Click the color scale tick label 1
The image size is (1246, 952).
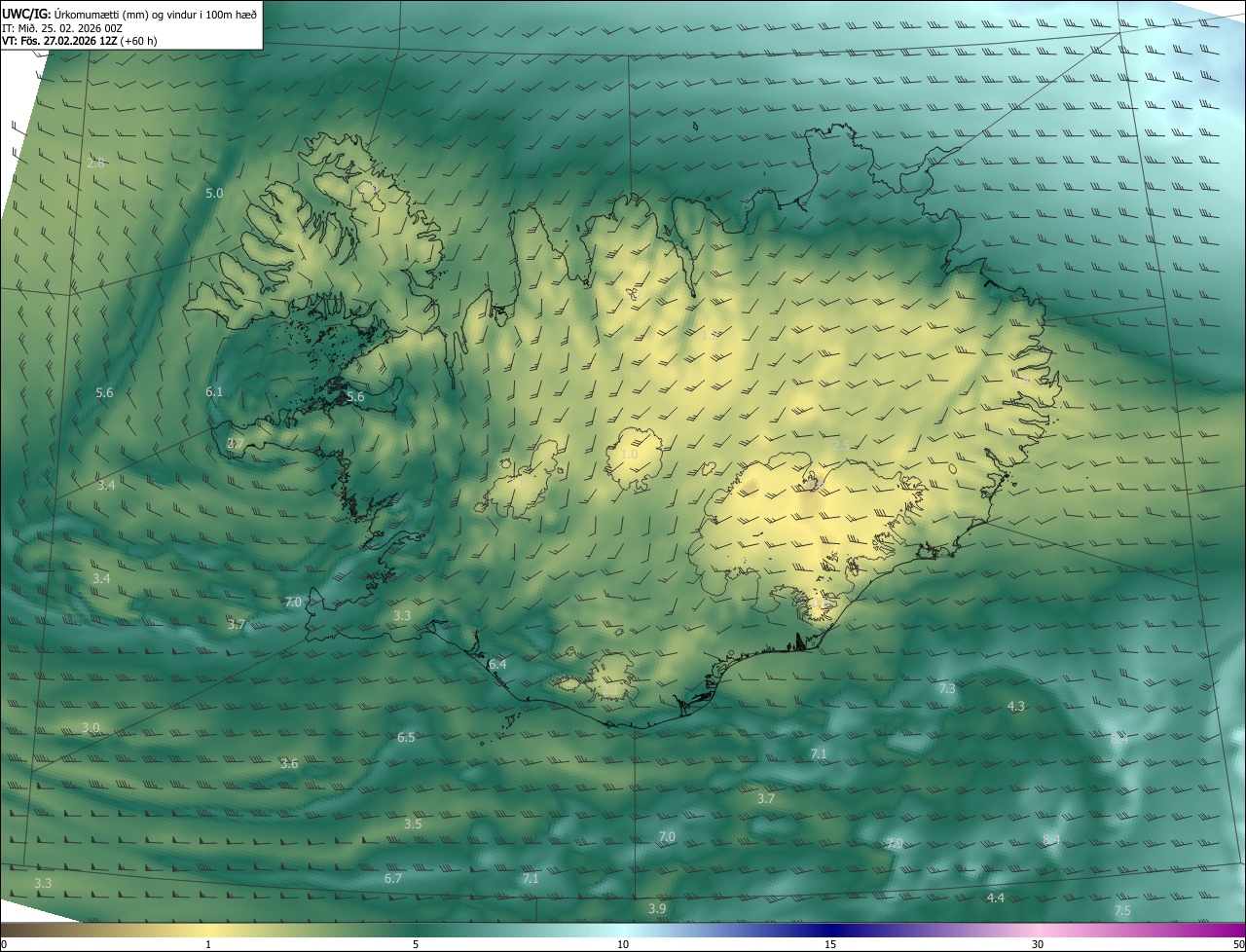[208, 944]
